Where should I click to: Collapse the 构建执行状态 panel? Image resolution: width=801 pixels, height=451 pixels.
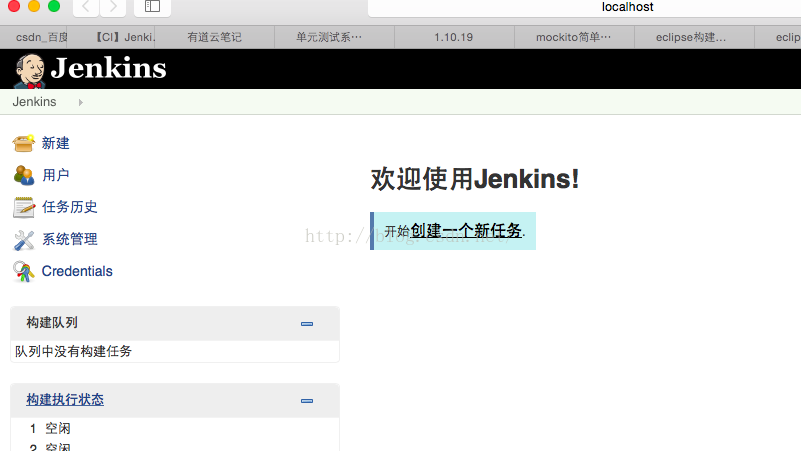(307, 401)
